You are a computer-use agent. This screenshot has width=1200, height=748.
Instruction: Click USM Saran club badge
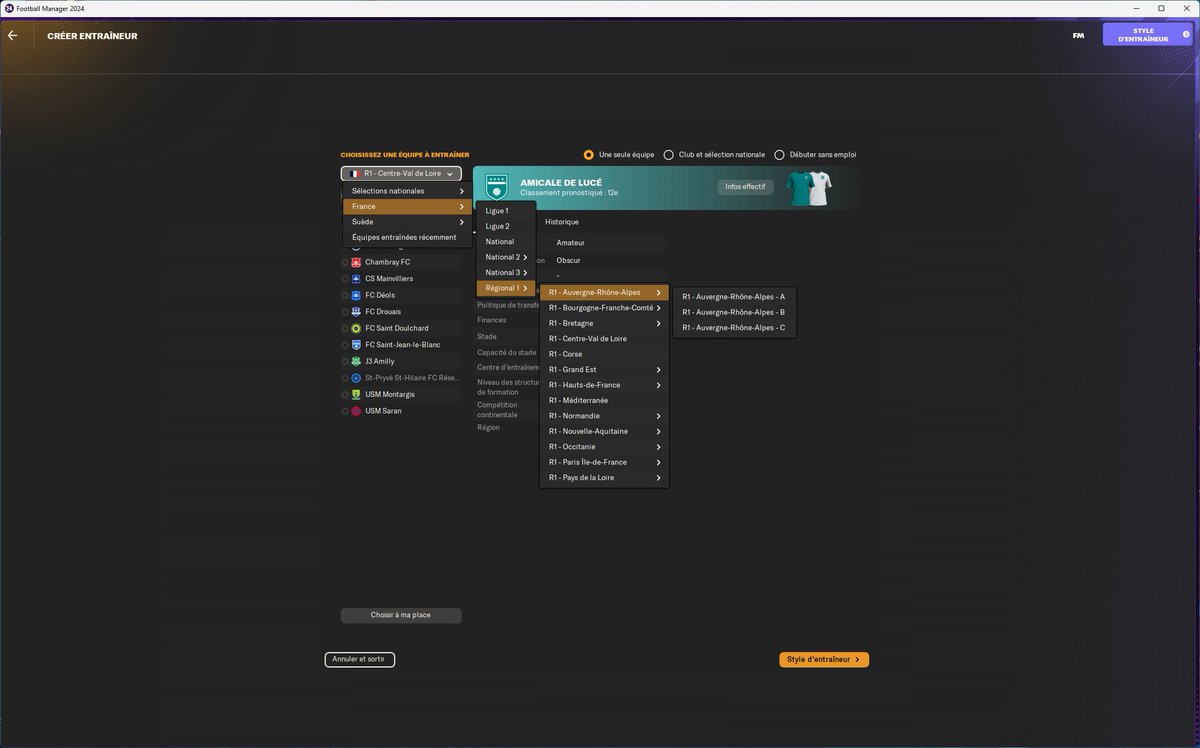point(356,411)
